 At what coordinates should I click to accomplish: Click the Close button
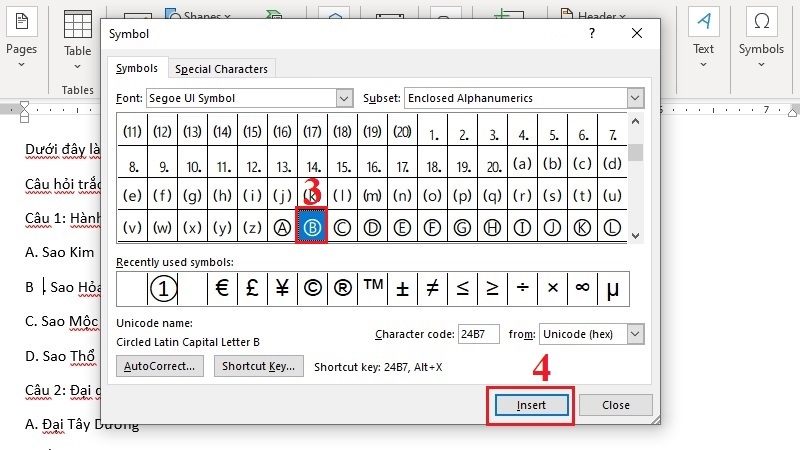pos(616,405)
